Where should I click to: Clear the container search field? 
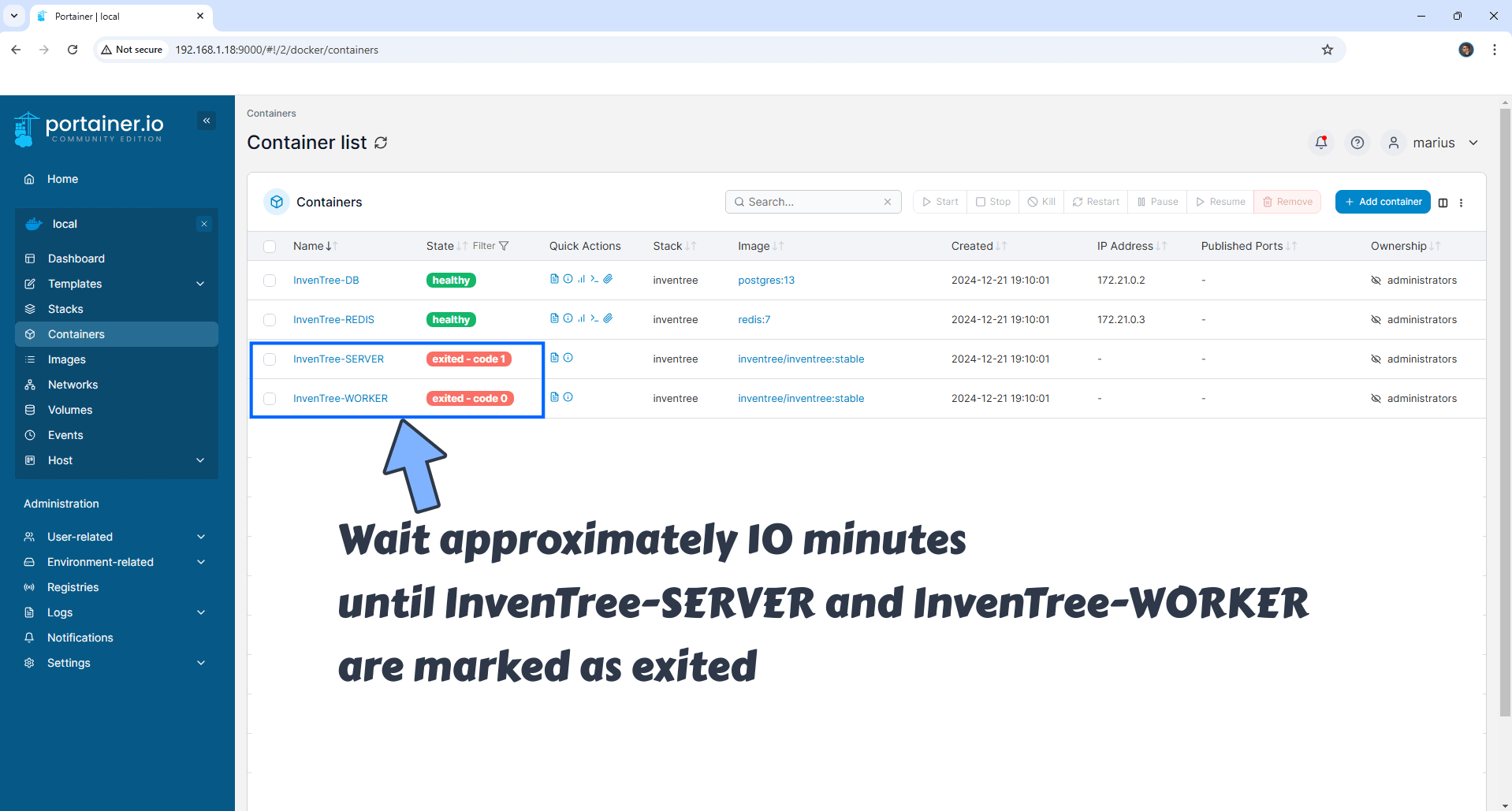[x=888, y=202]
